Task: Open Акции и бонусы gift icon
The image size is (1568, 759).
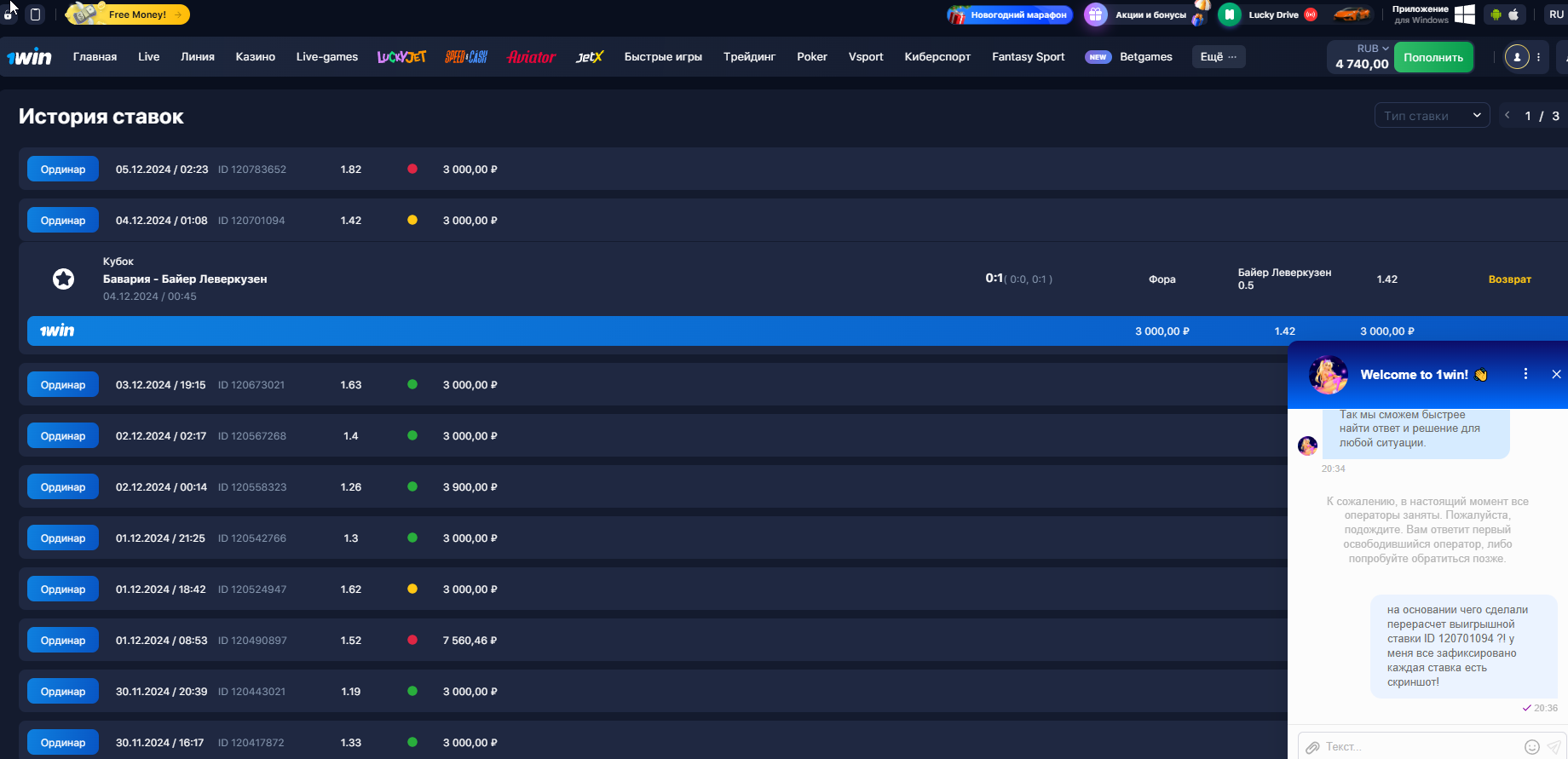Action: [1095, 14]
